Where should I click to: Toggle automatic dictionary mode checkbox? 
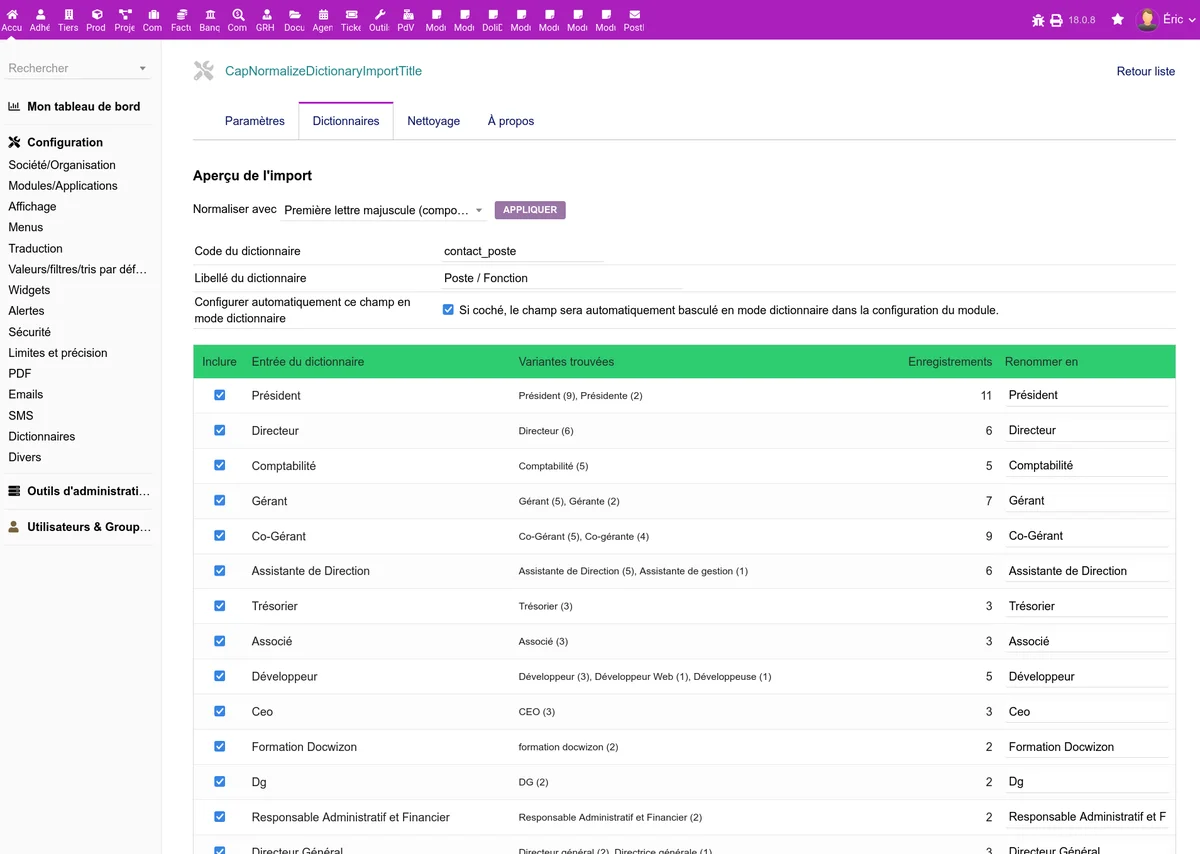pyautogui.click(x=448, y=310)
